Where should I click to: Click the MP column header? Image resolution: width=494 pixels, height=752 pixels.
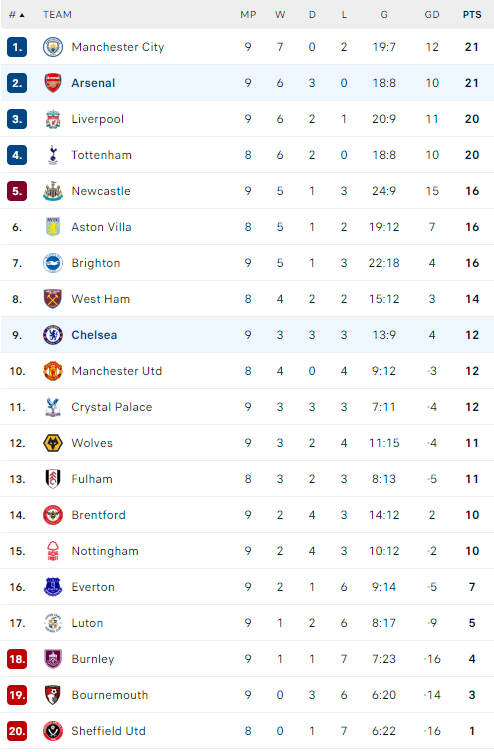[x=248, y=15]
